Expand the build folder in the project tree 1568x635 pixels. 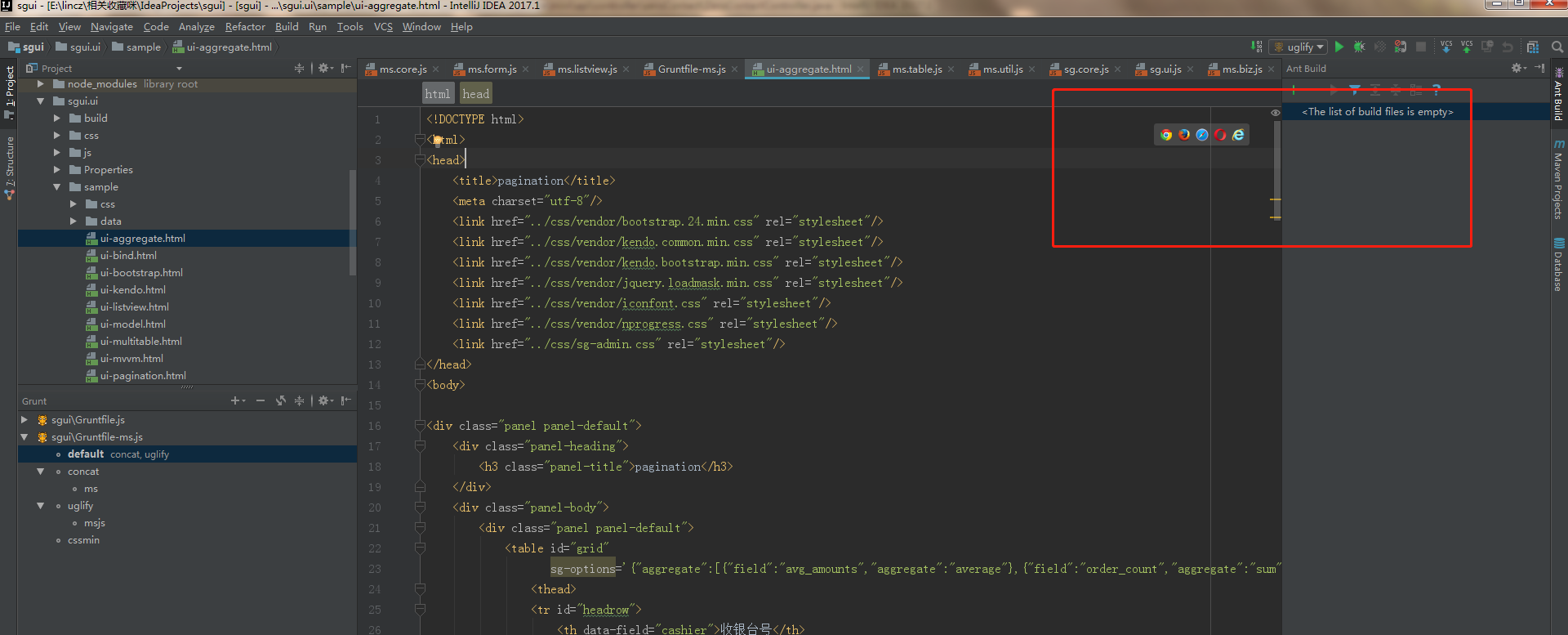56,119
